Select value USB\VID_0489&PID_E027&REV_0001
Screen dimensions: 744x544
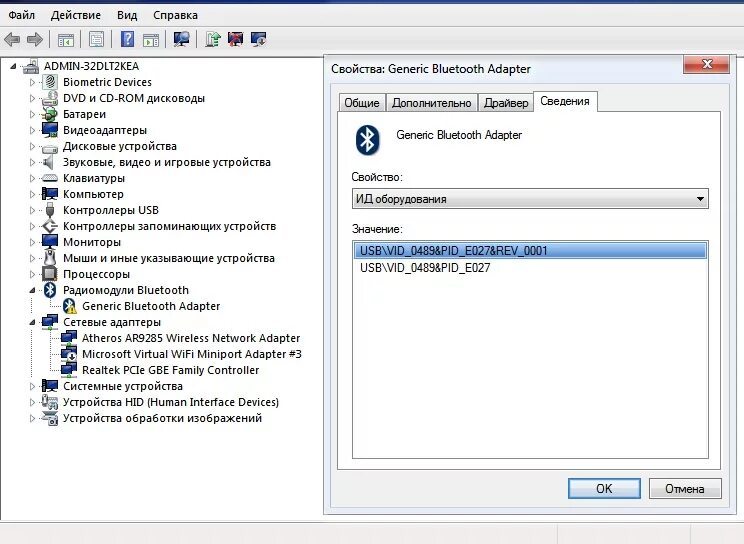[x=530, y=251]
